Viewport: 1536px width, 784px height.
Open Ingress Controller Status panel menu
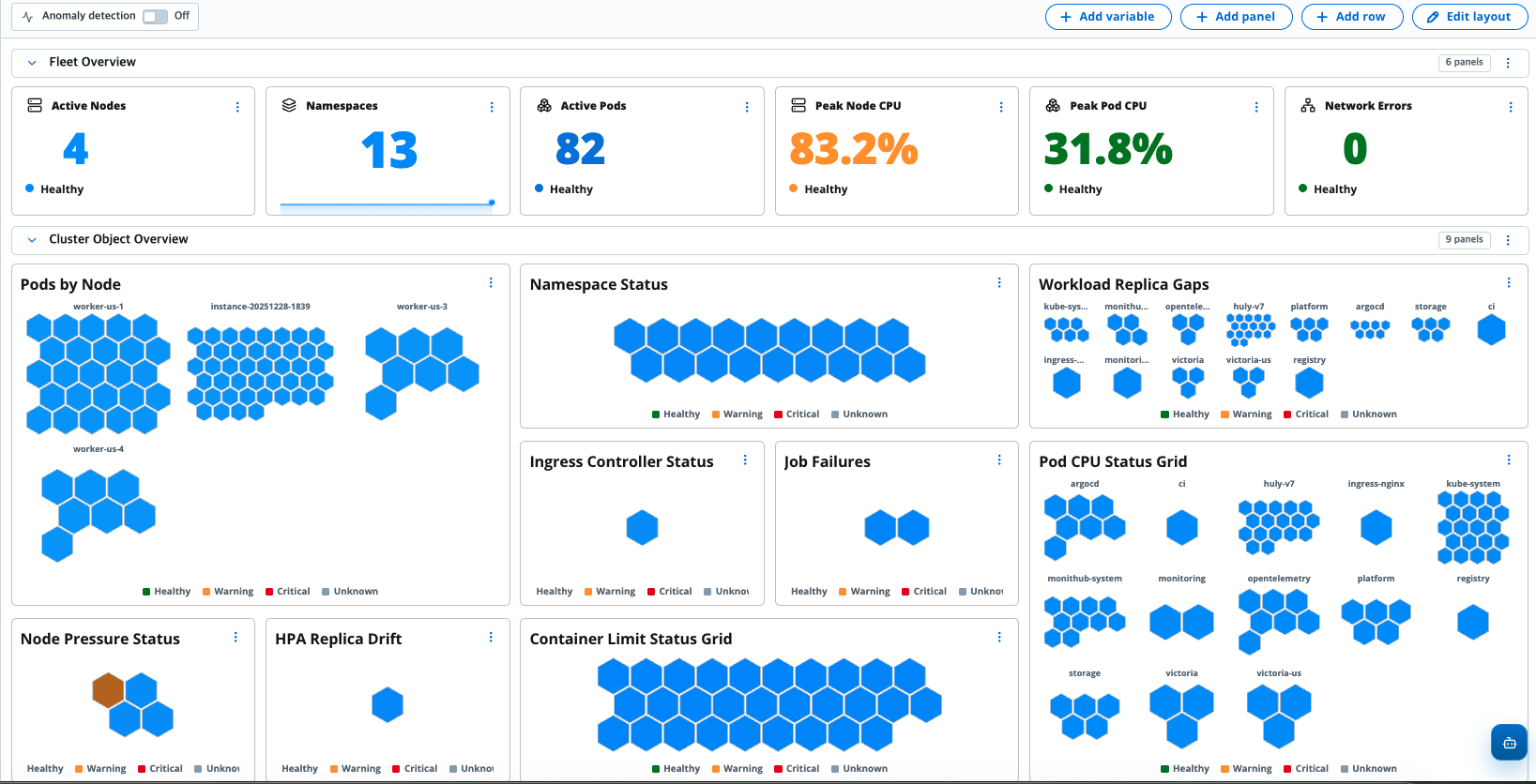tap(745, 460)
